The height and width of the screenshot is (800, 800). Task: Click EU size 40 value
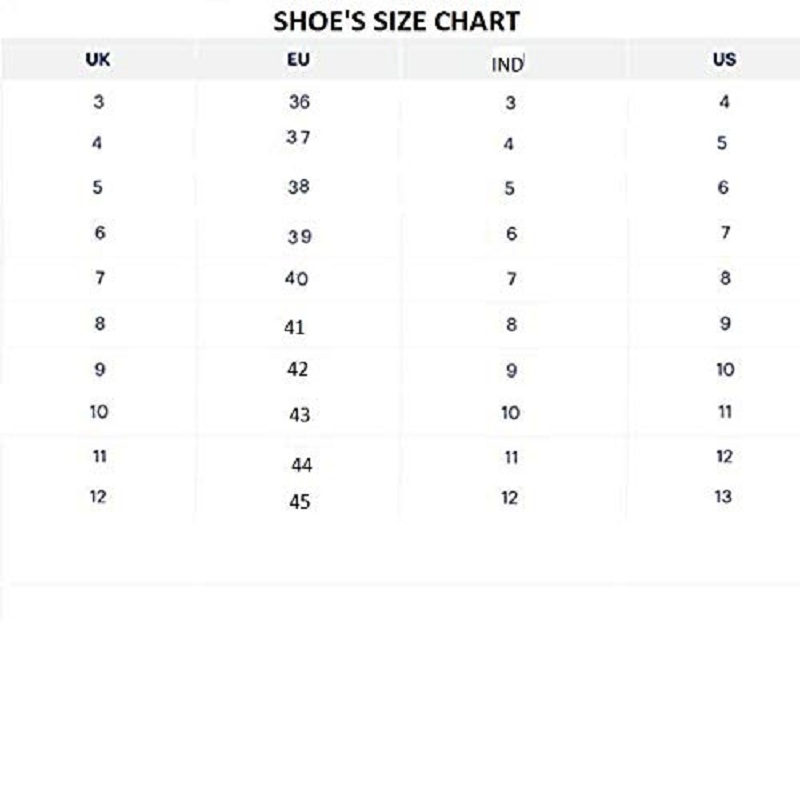pos(296,278)
